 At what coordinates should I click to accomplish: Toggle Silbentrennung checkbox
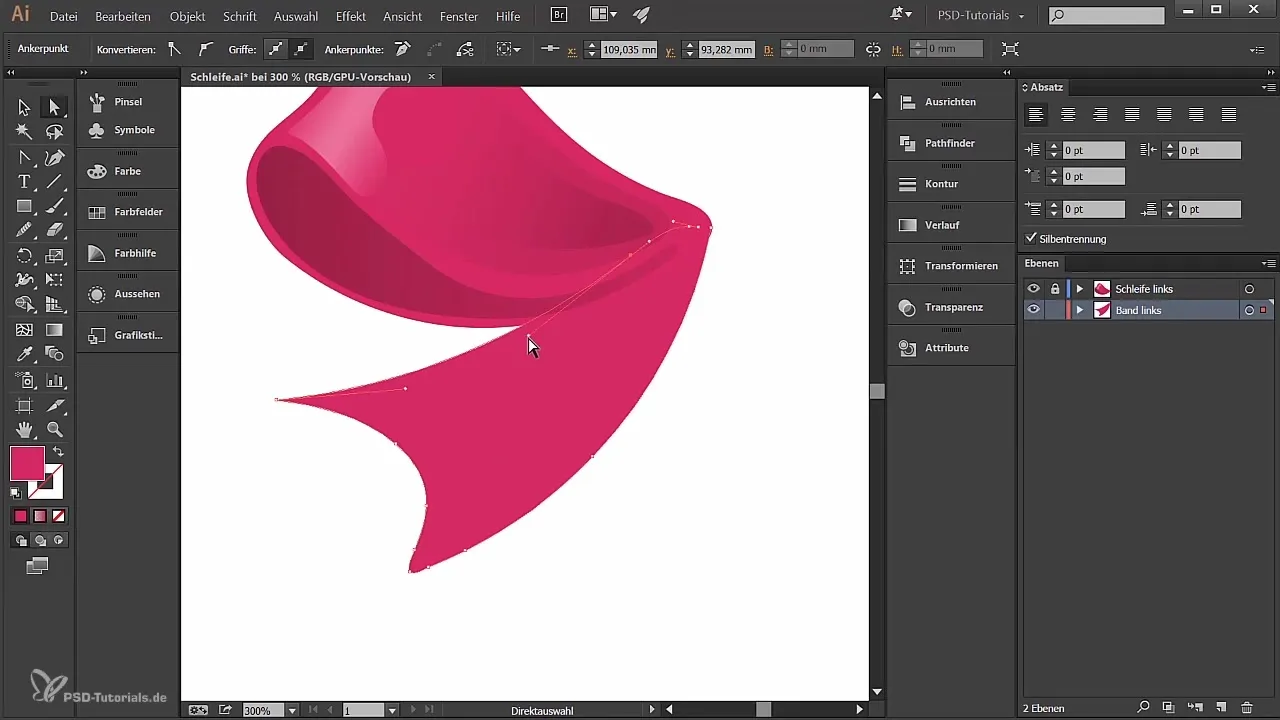[x=1032, y=239]
